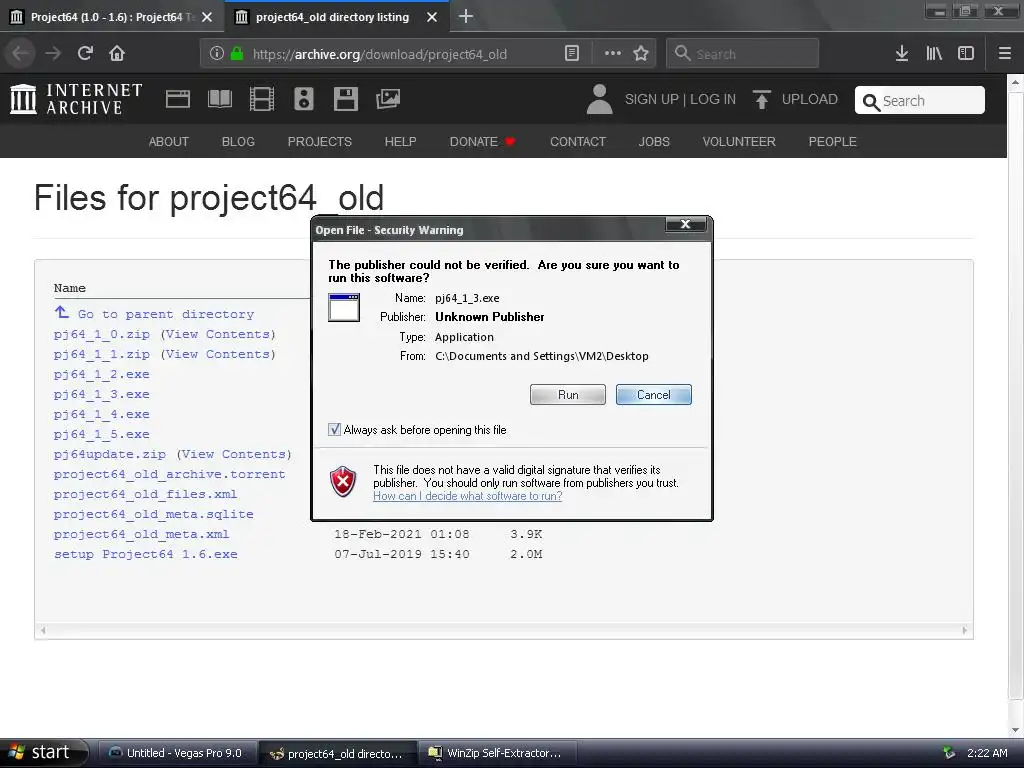Image resolution: width=1024 pixels, height=768 pixels.
Task: Switch to Untitled - Vegas Pro 9.0 taskbar button
Action: click(x=176, y=753)
